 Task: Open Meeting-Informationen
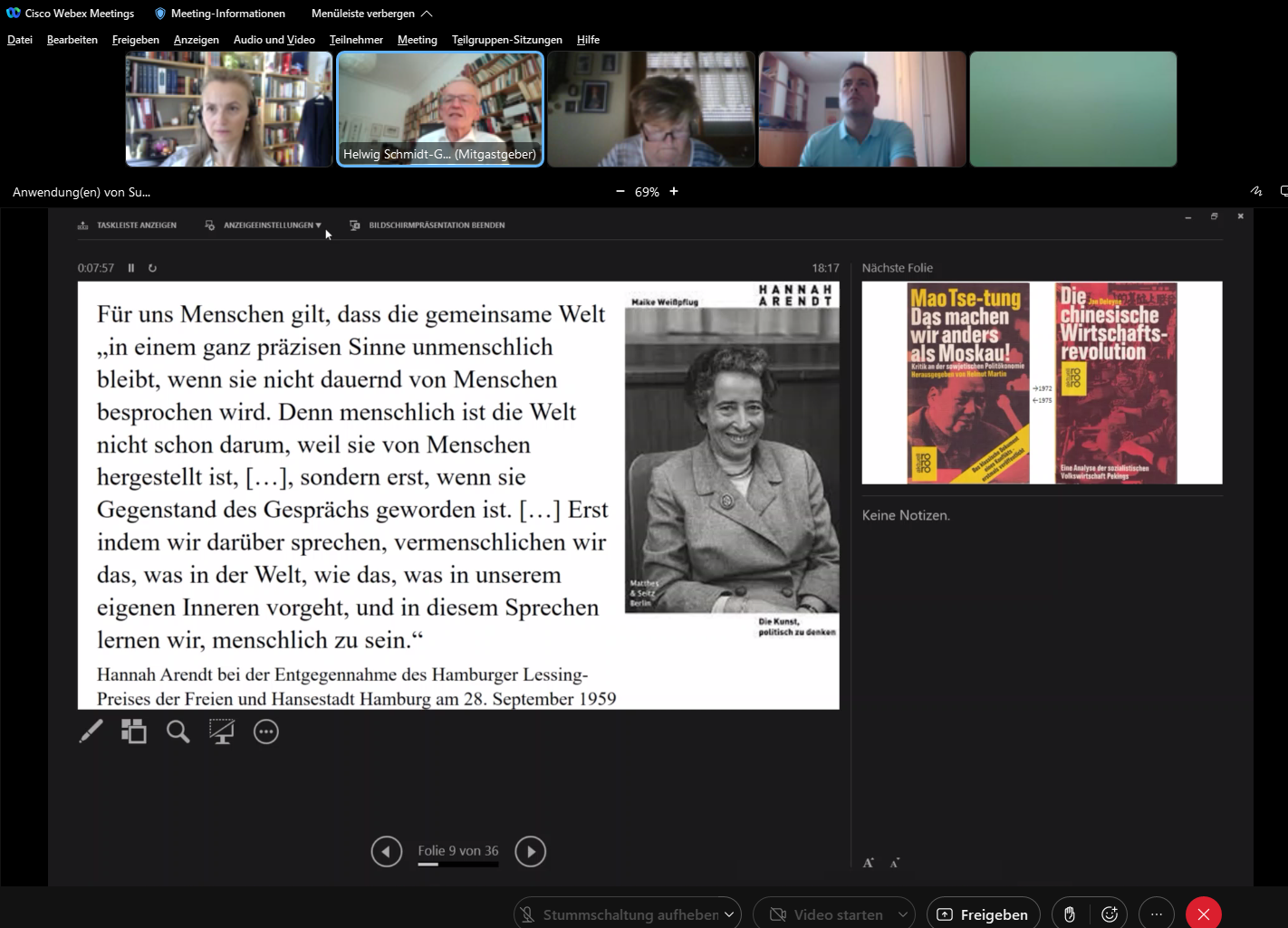[220, 14]
